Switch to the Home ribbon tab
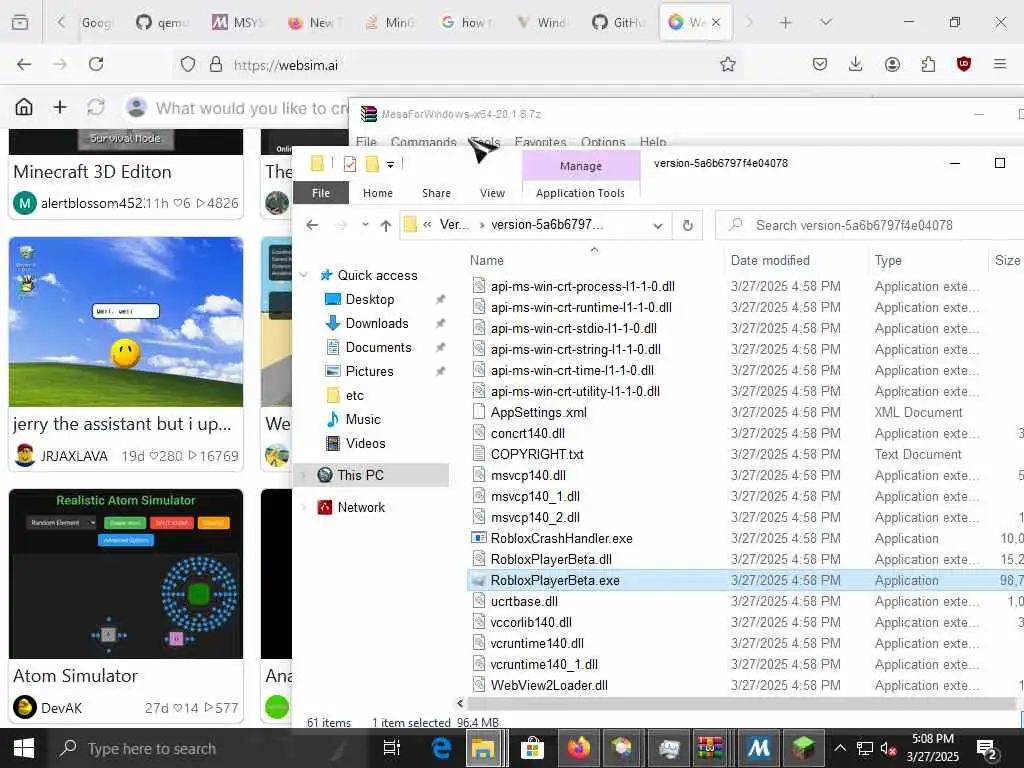Screen dimensions: 1024x768 377,193
